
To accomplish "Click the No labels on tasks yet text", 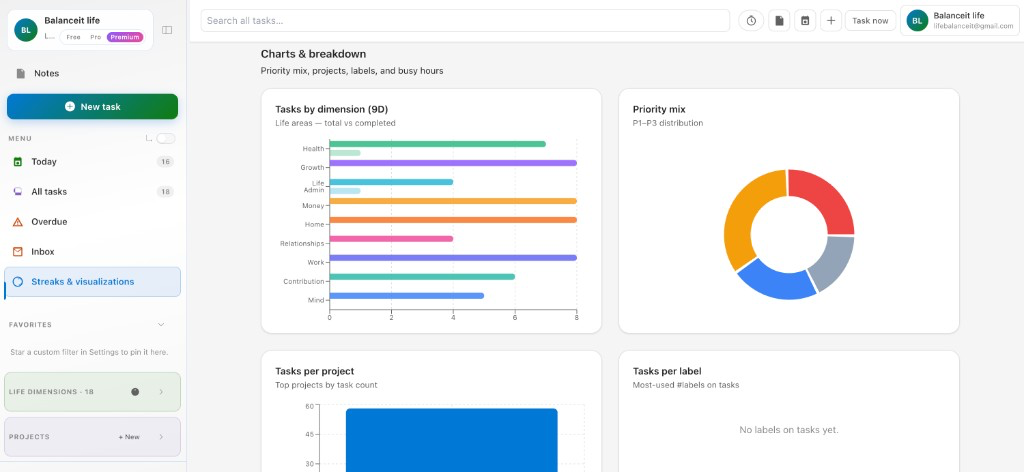I will click(789, 430).
